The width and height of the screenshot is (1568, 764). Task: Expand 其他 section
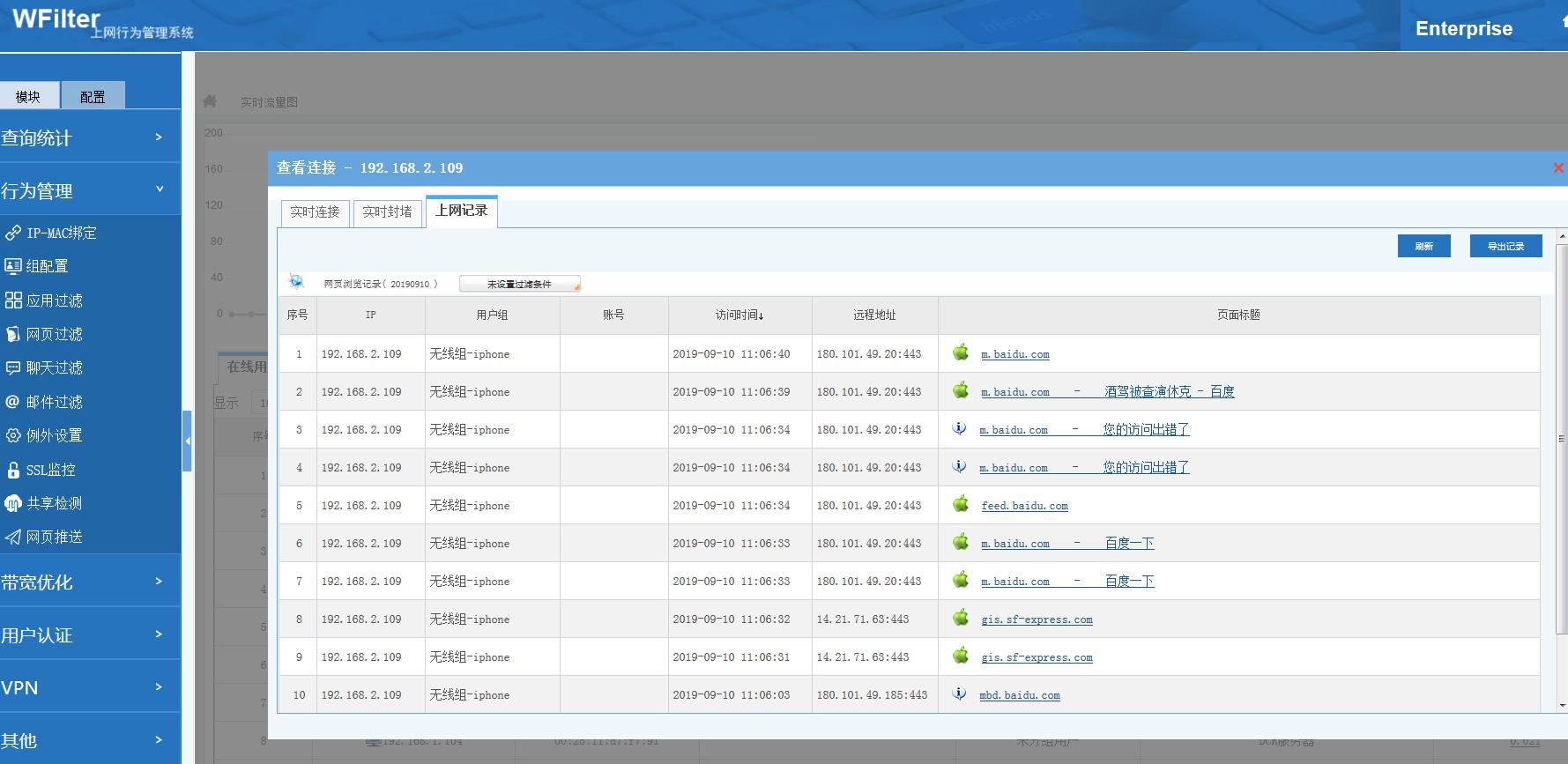[x=90, y=739]
